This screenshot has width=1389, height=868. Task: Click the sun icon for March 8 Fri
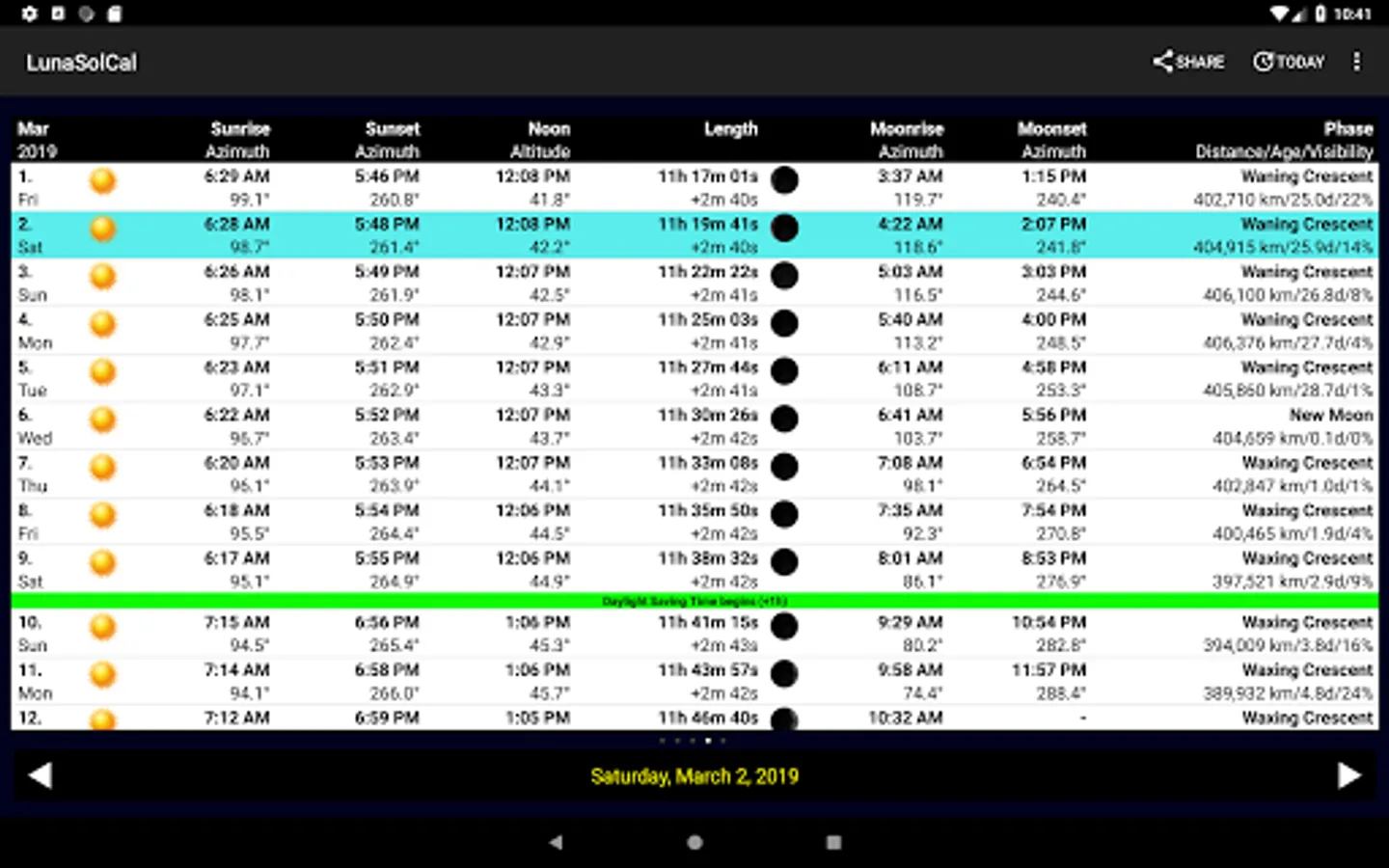(x=102, y=515)
